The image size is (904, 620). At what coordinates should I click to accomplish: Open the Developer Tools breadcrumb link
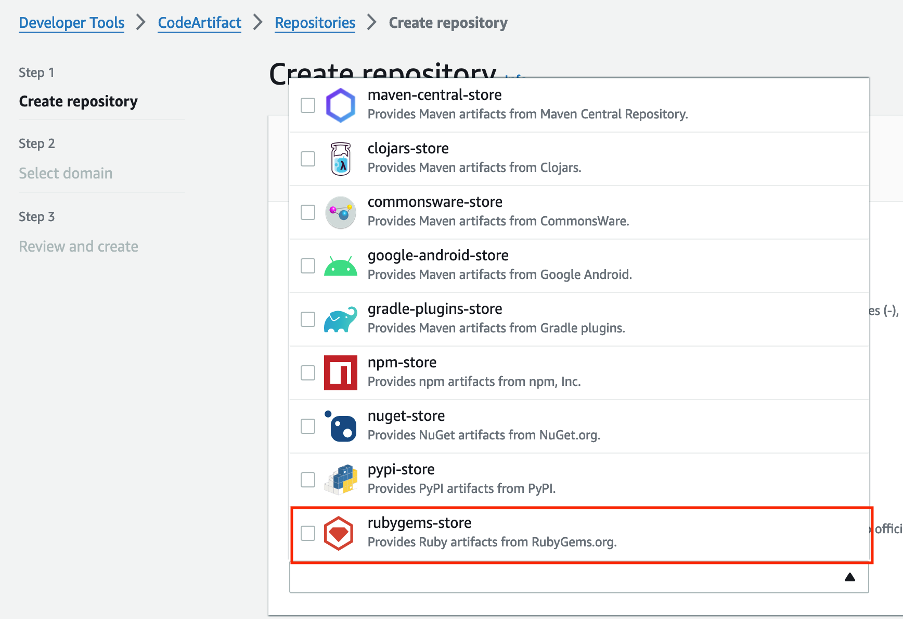[x=71, y=22]
